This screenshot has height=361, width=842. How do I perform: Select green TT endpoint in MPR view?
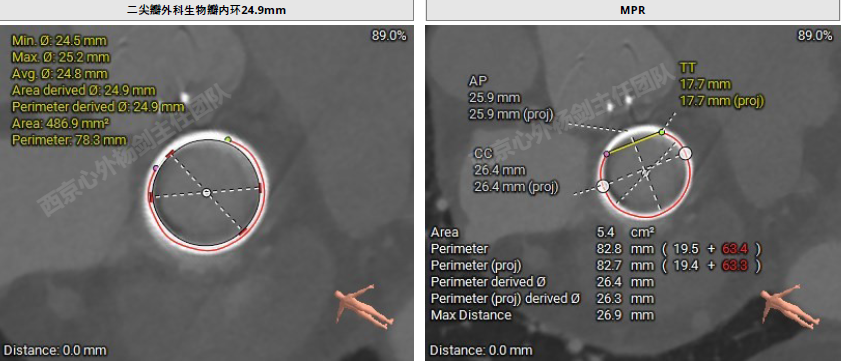662,132
